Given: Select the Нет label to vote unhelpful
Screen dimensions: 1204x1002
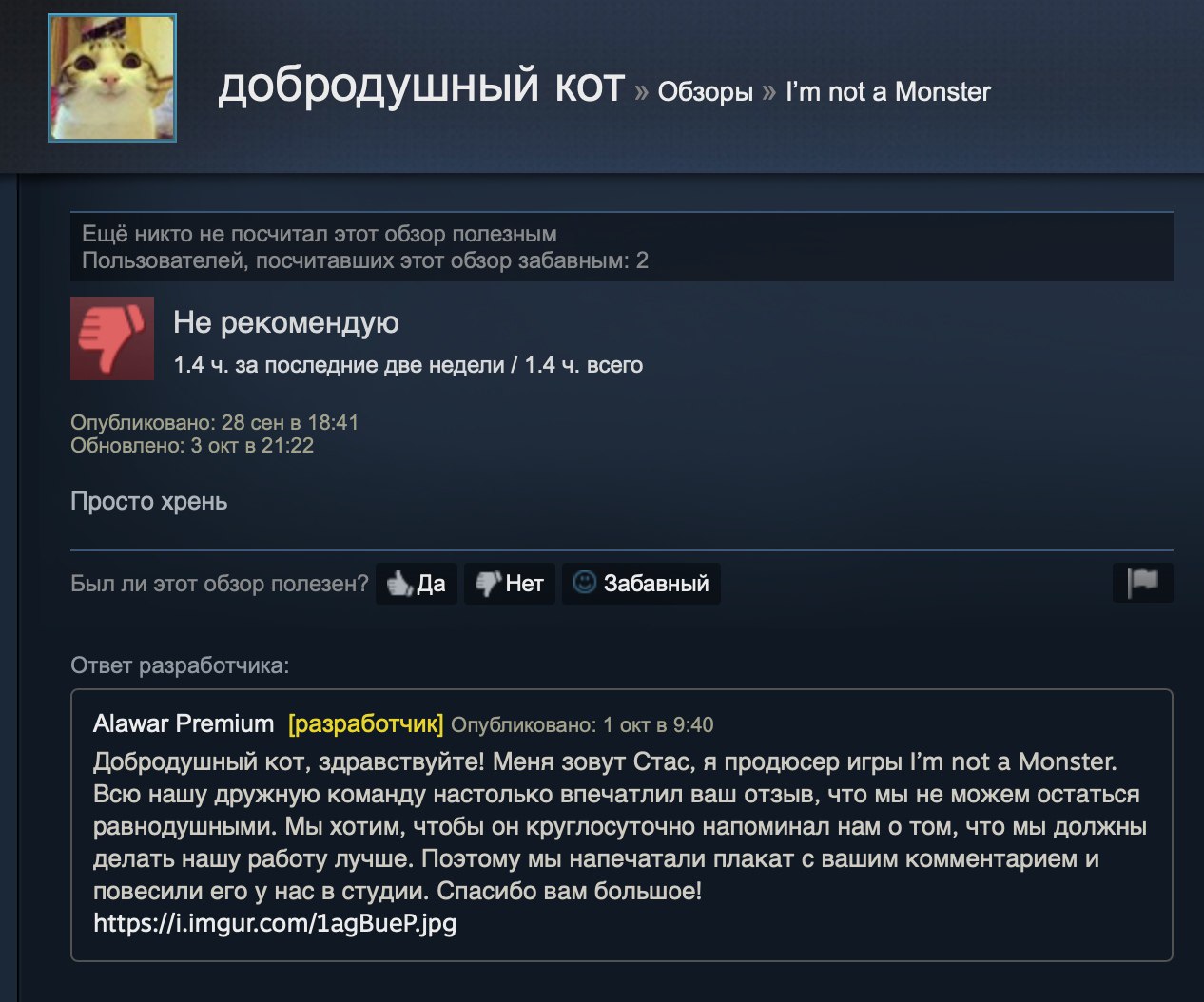Looking at the screenshot, I should pyautogui.click(x=525, y=584).
